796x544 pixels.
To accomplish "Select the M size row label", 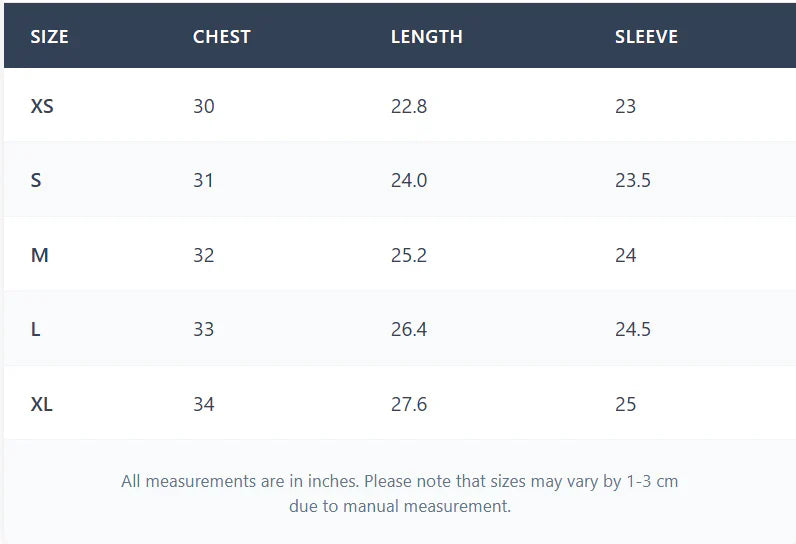I will pyautogui.click(x=40, y=255).
